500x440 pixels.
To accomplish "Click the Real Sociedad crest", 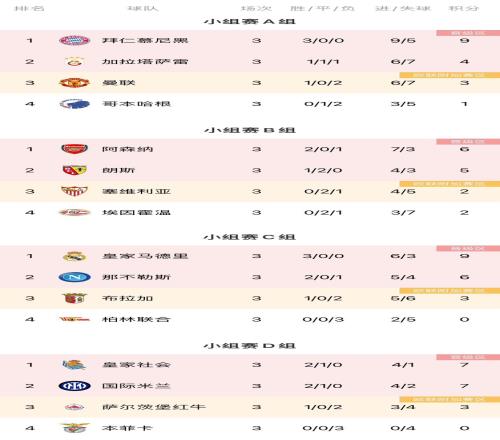I will [x=74, y=365].
